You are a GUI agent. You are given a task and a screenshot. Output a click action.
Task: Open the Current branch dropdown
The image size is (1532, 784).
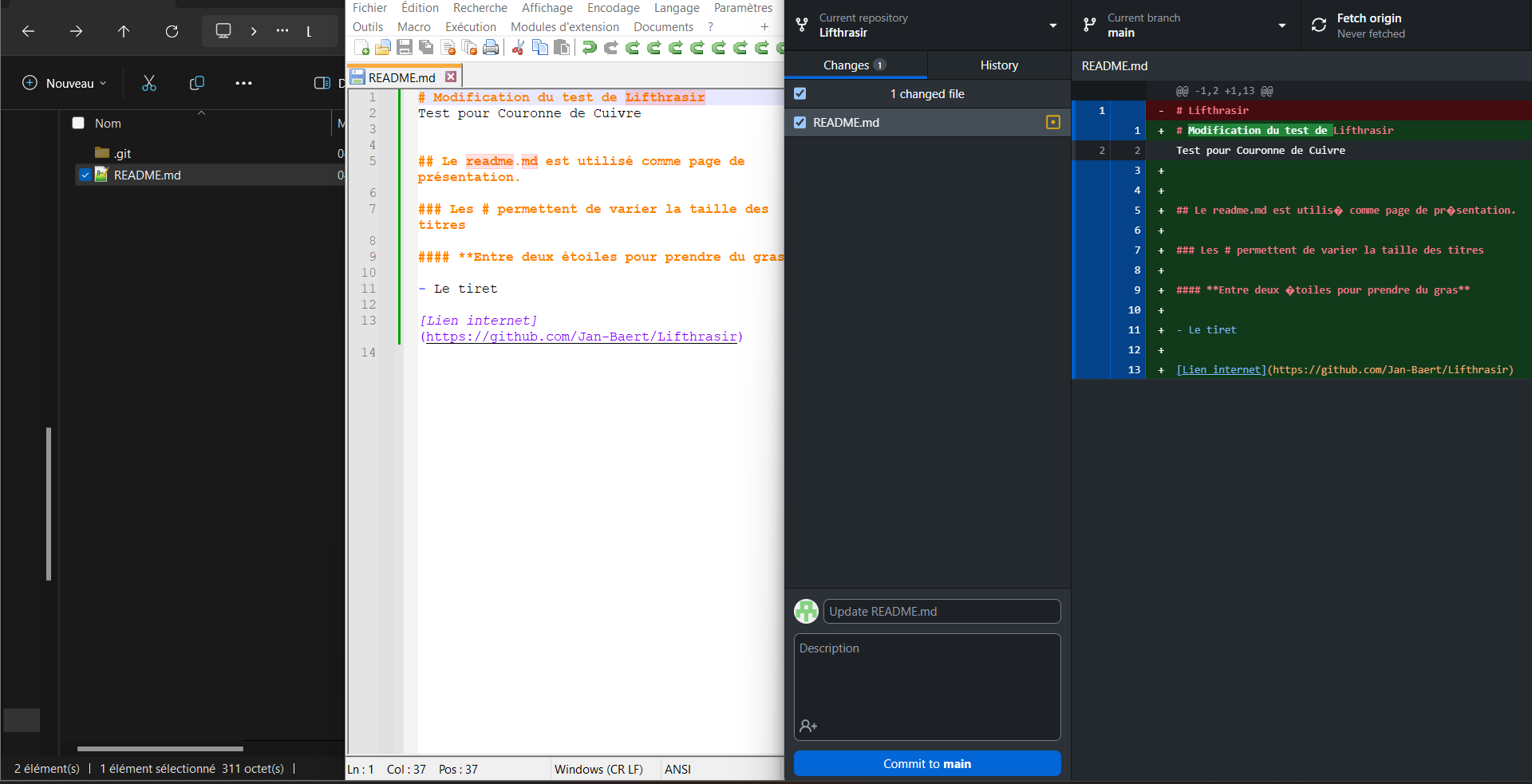coord(1186,26)
